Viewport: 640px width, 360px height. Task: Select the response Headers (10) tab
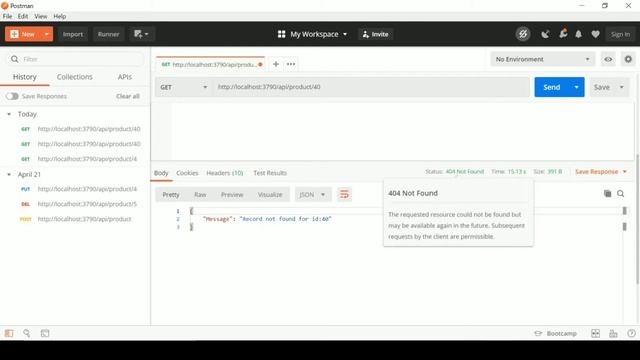(x=224, y=173)
